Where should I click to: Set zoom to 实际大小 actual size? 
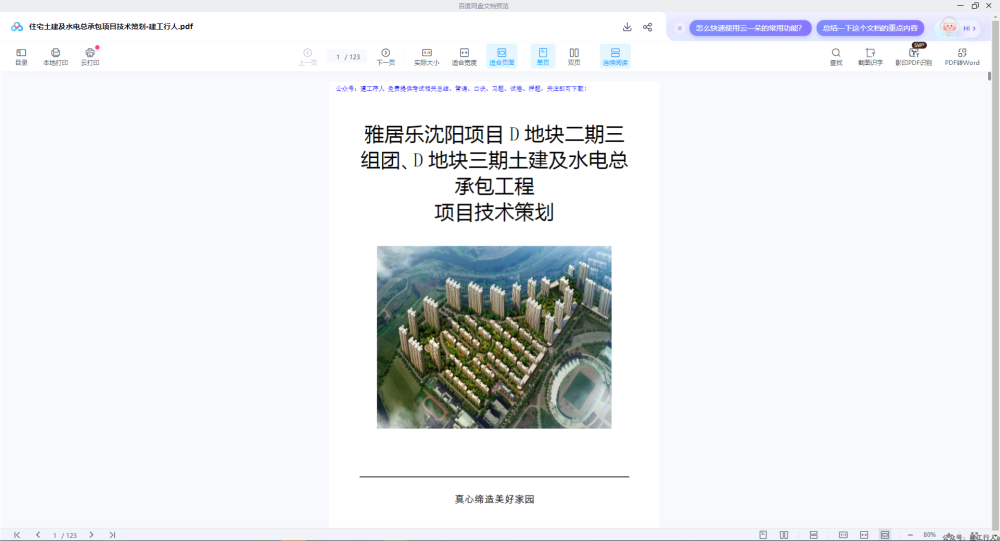pos(427,56)
